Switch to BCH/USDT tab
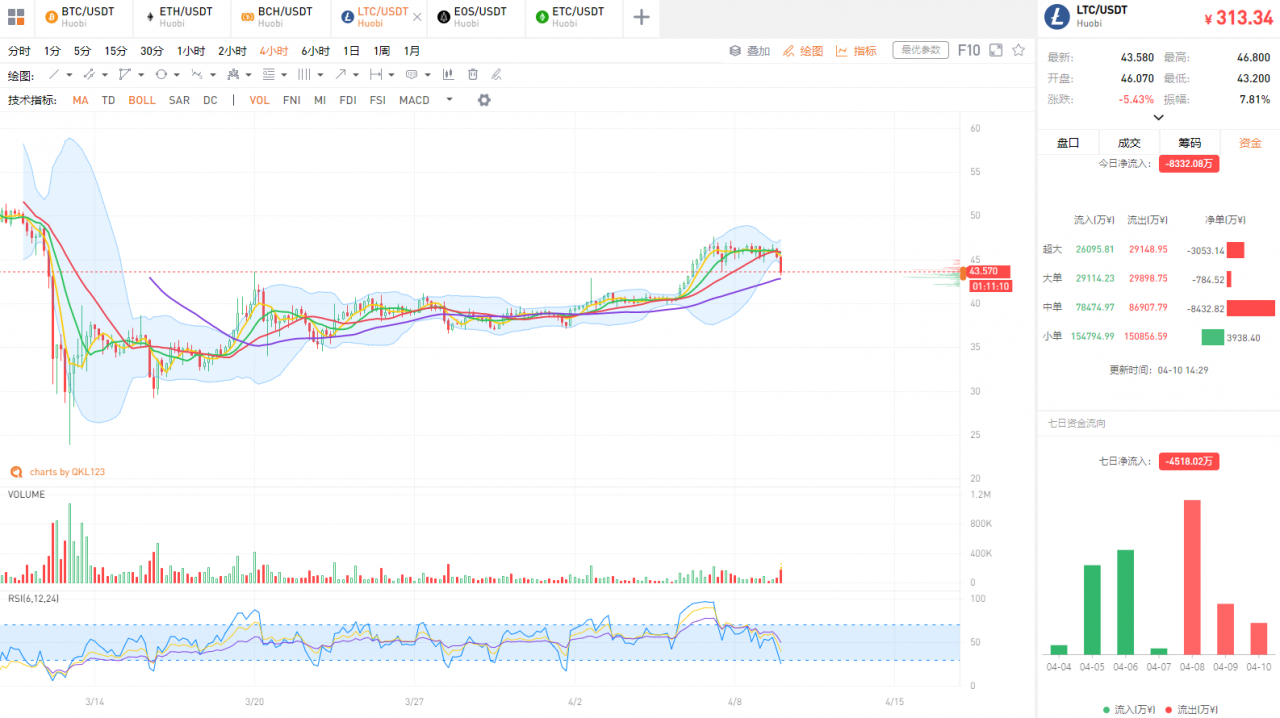The width and height of the screenshot is (1280, 718). click(281, 17)
